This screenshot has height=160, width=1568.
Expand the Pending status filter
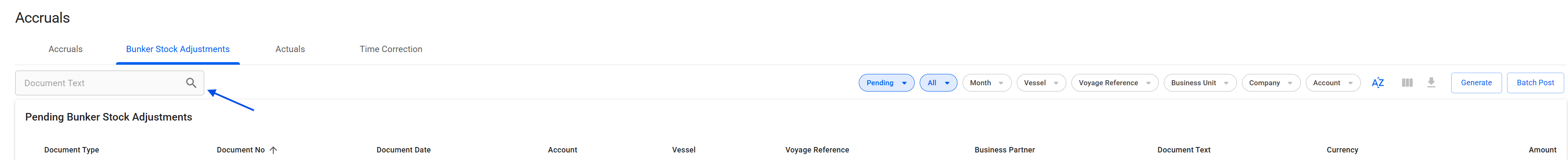coord(886,83)
